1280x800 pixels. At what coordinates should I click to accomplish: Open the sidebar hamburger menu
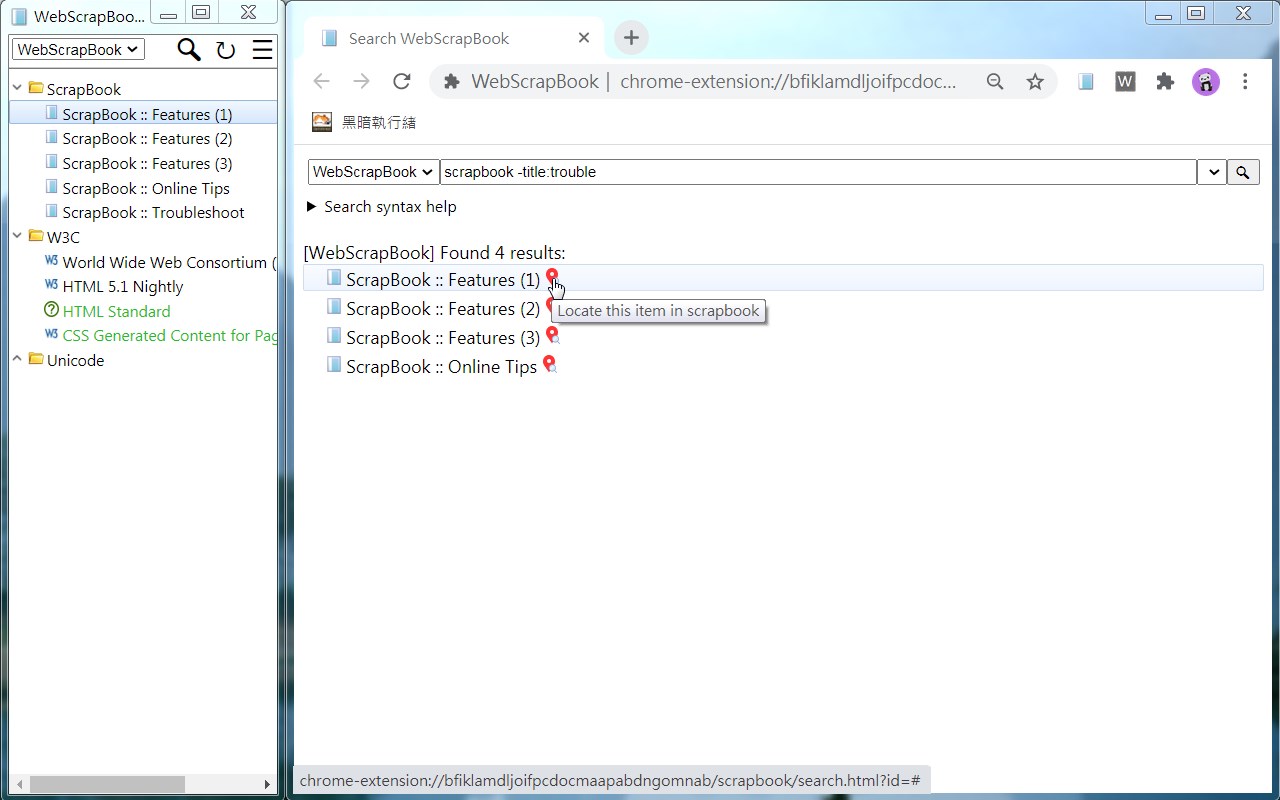262,50
